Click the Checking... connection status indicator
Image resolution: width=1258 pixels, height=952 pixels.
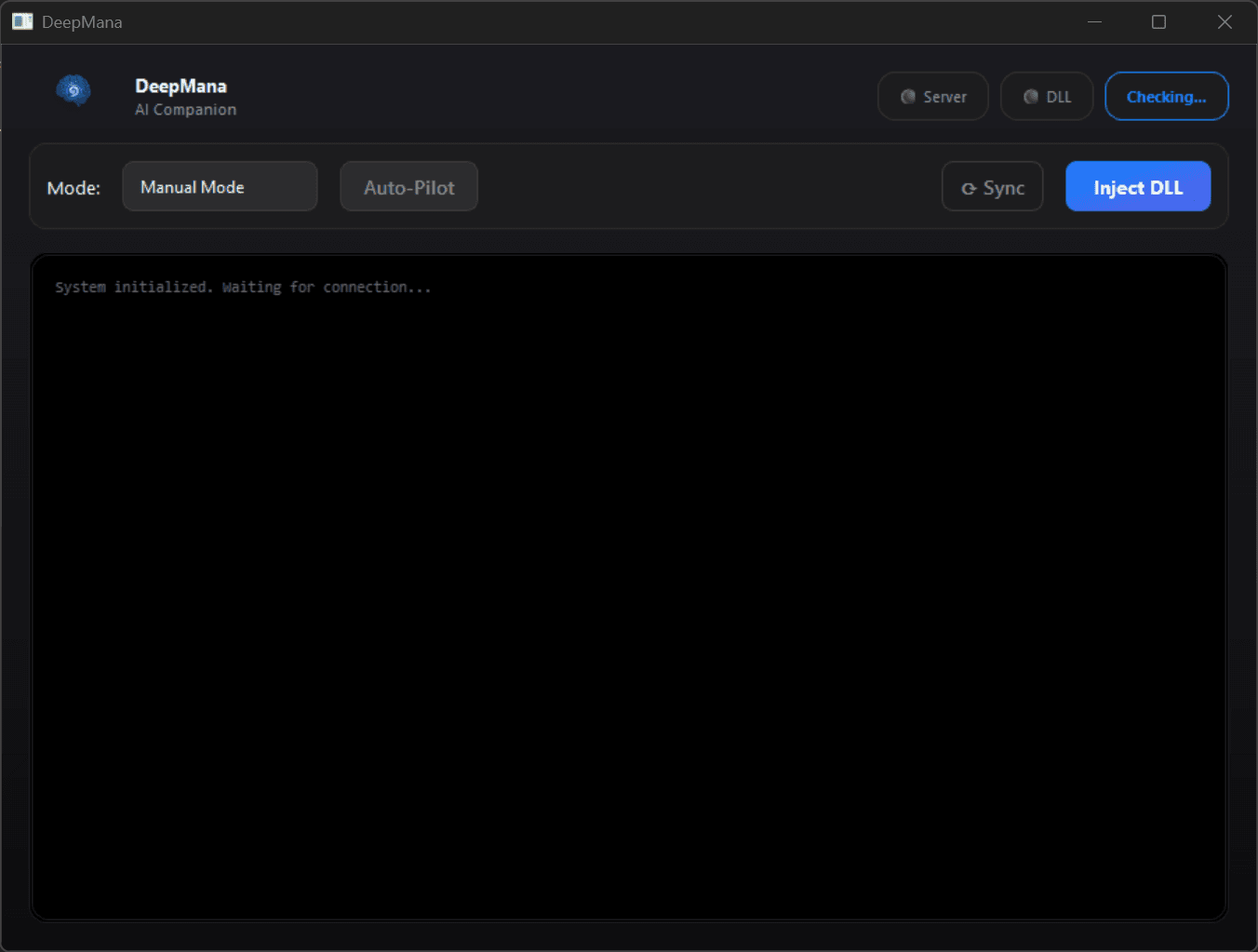coord(1166,96)
